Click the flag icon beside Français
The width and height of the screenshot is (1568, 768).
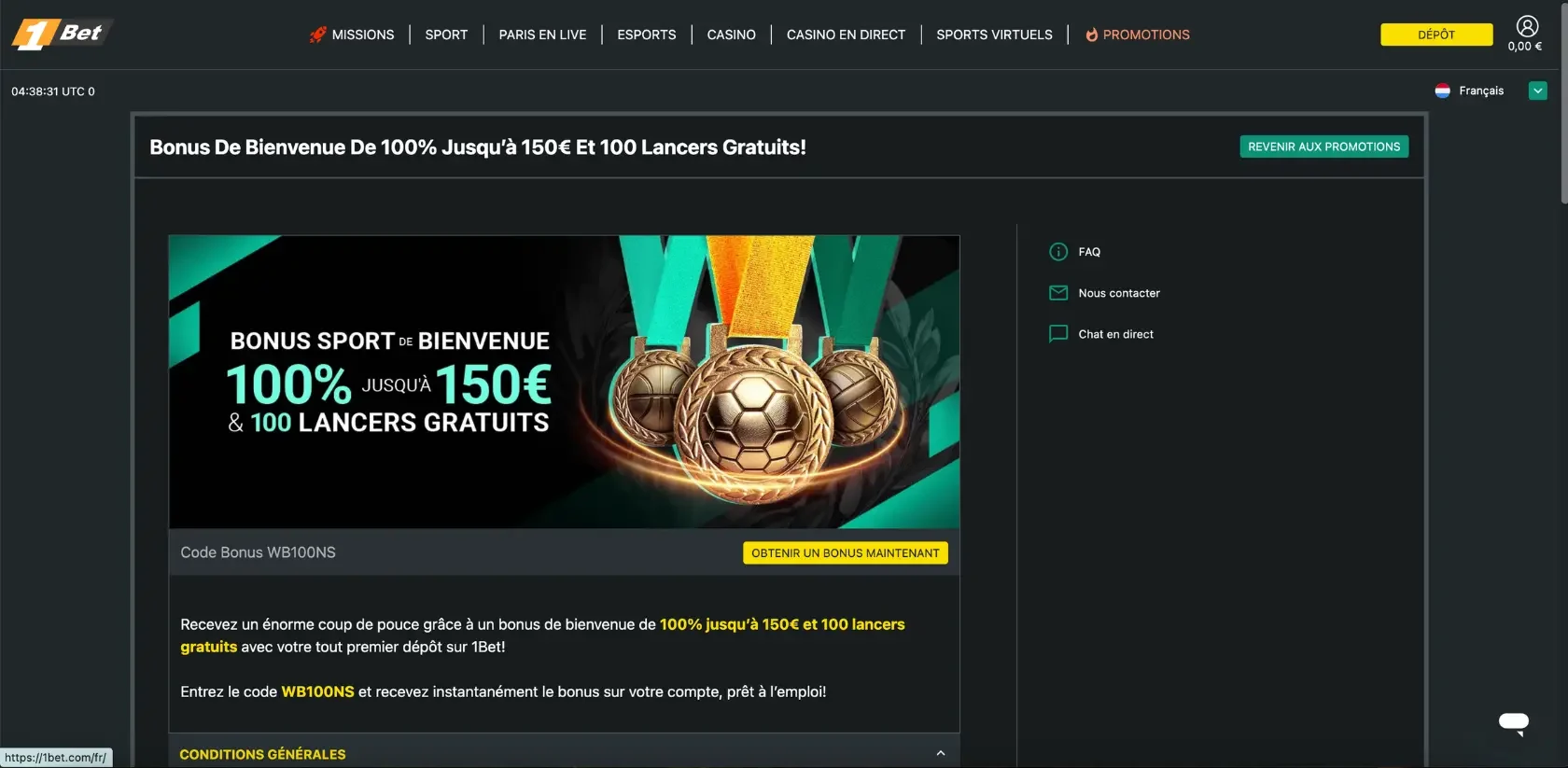click(1442, 91)
